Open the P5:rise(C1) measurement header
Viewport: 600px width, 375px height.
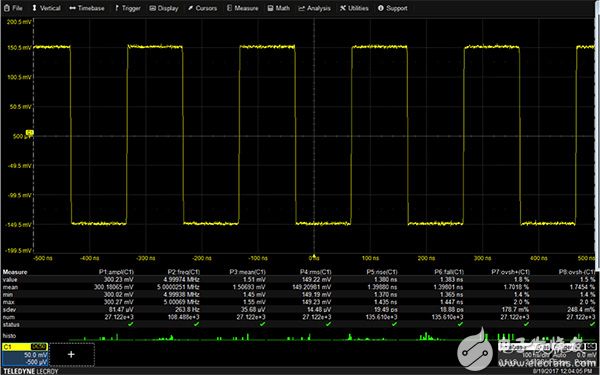382,272
